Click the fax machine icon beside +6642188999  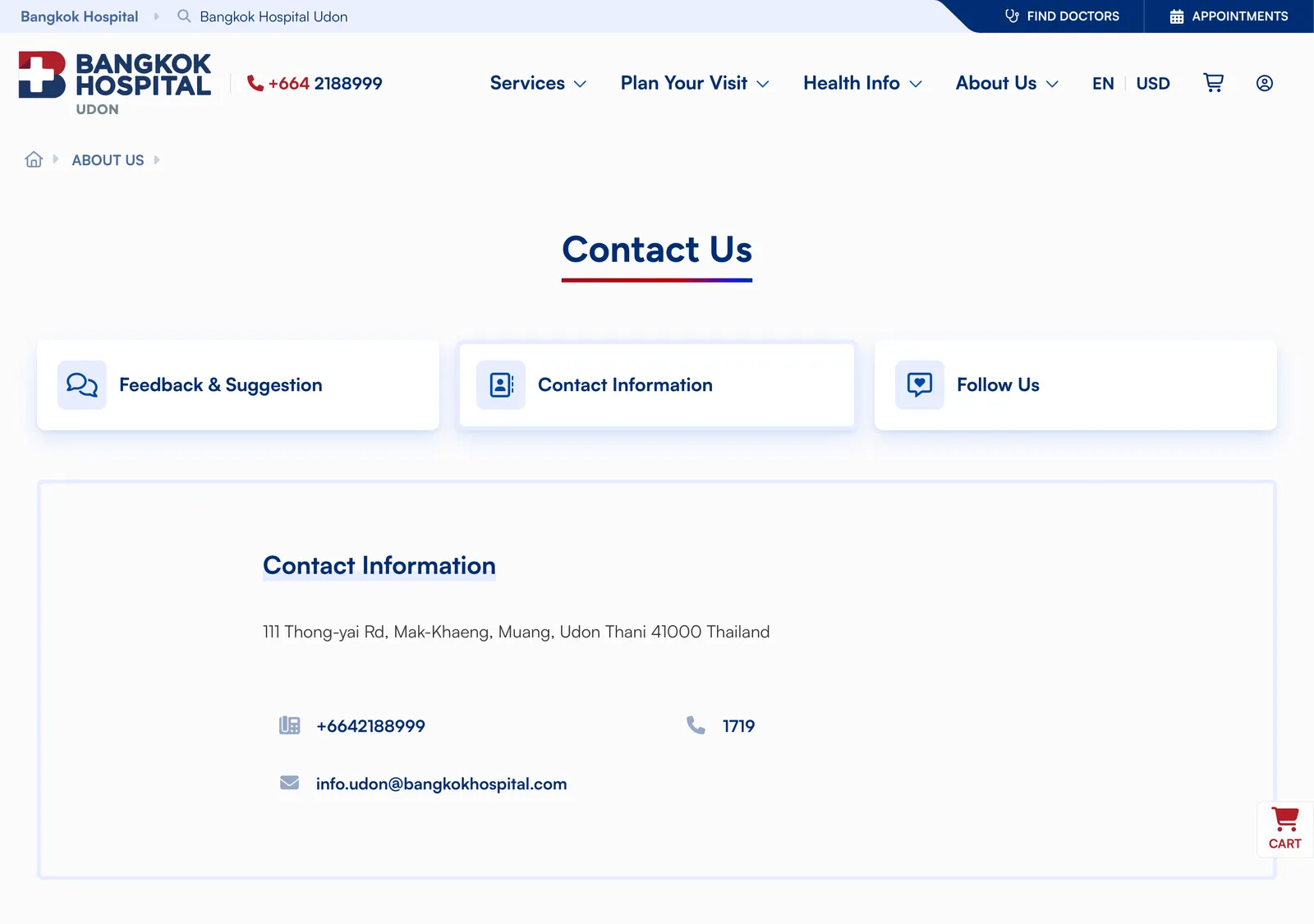(290, 725)
